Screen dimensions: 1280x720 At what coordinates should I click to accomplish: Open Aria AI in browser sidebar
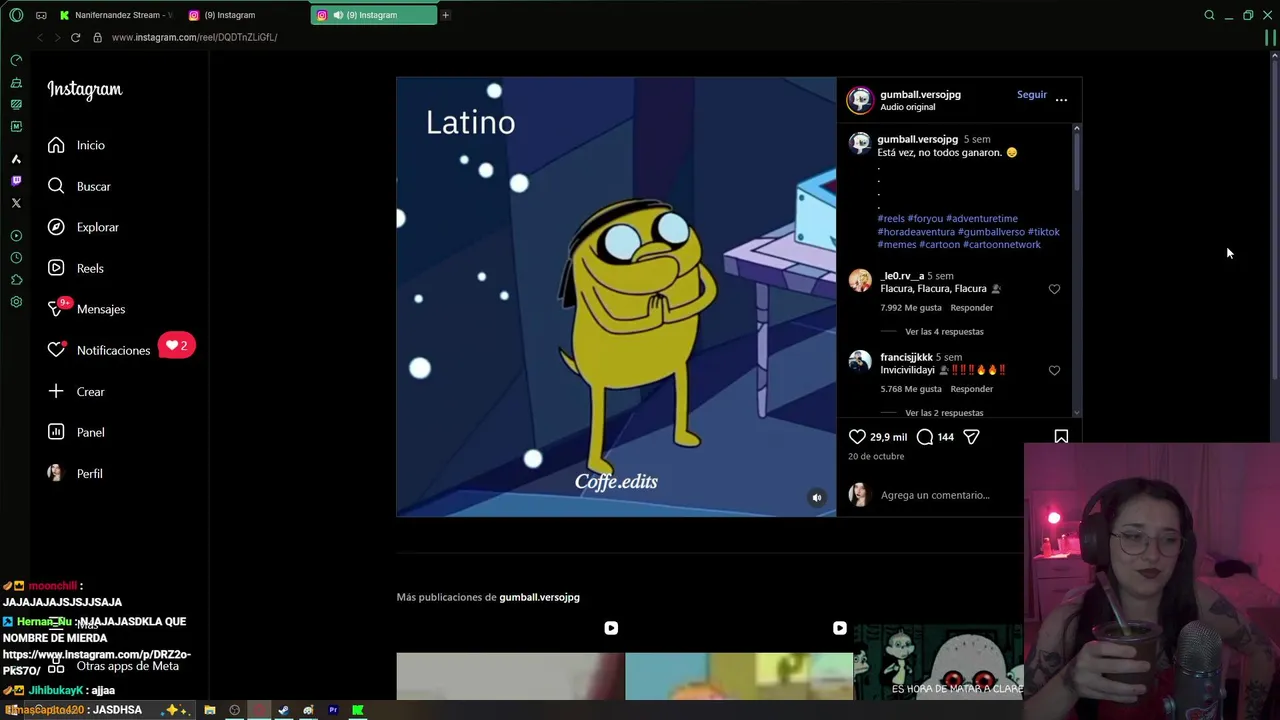(x=16, y=159)
